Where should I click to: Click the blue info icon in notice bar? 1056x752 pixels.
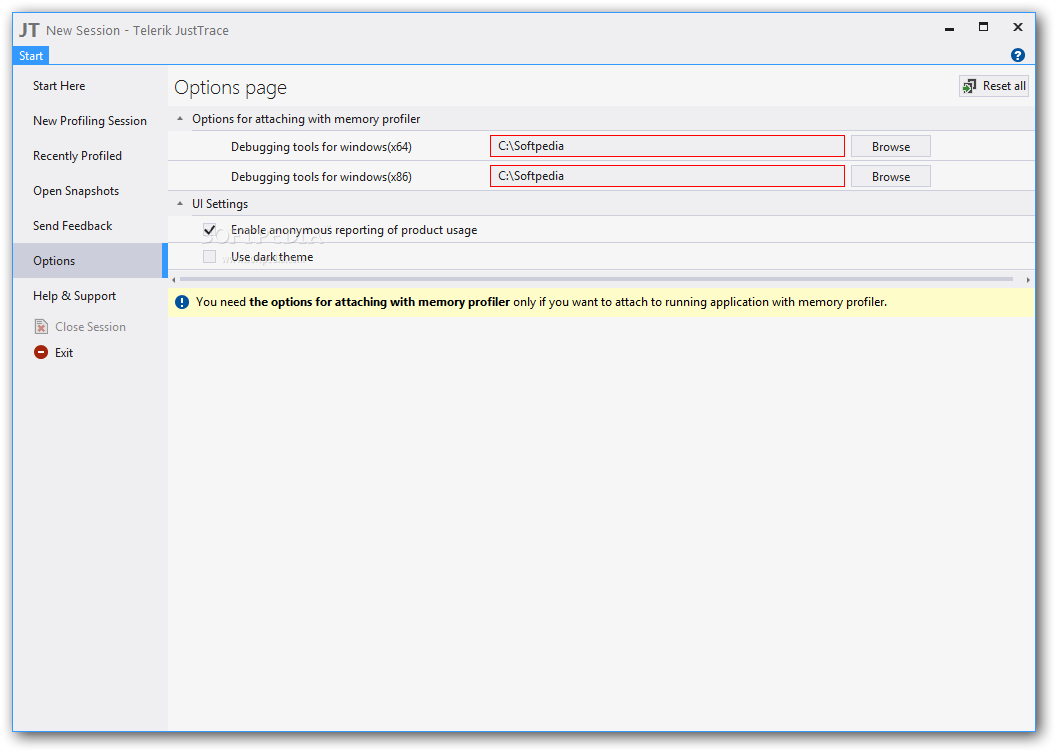(x=182, y=302)
